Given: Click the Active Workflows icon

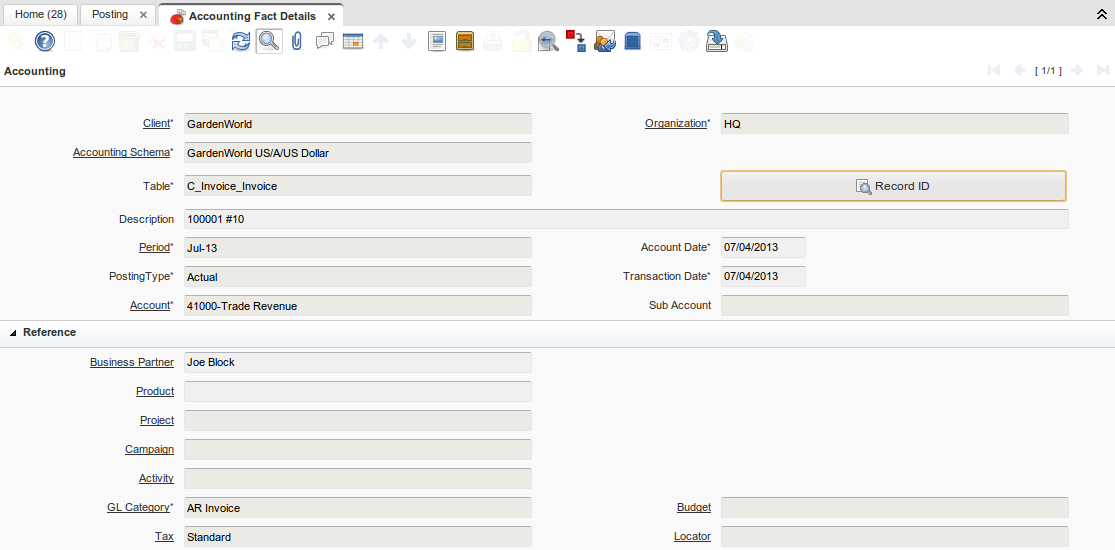Looking at the screenshot, I should point(576,41).
